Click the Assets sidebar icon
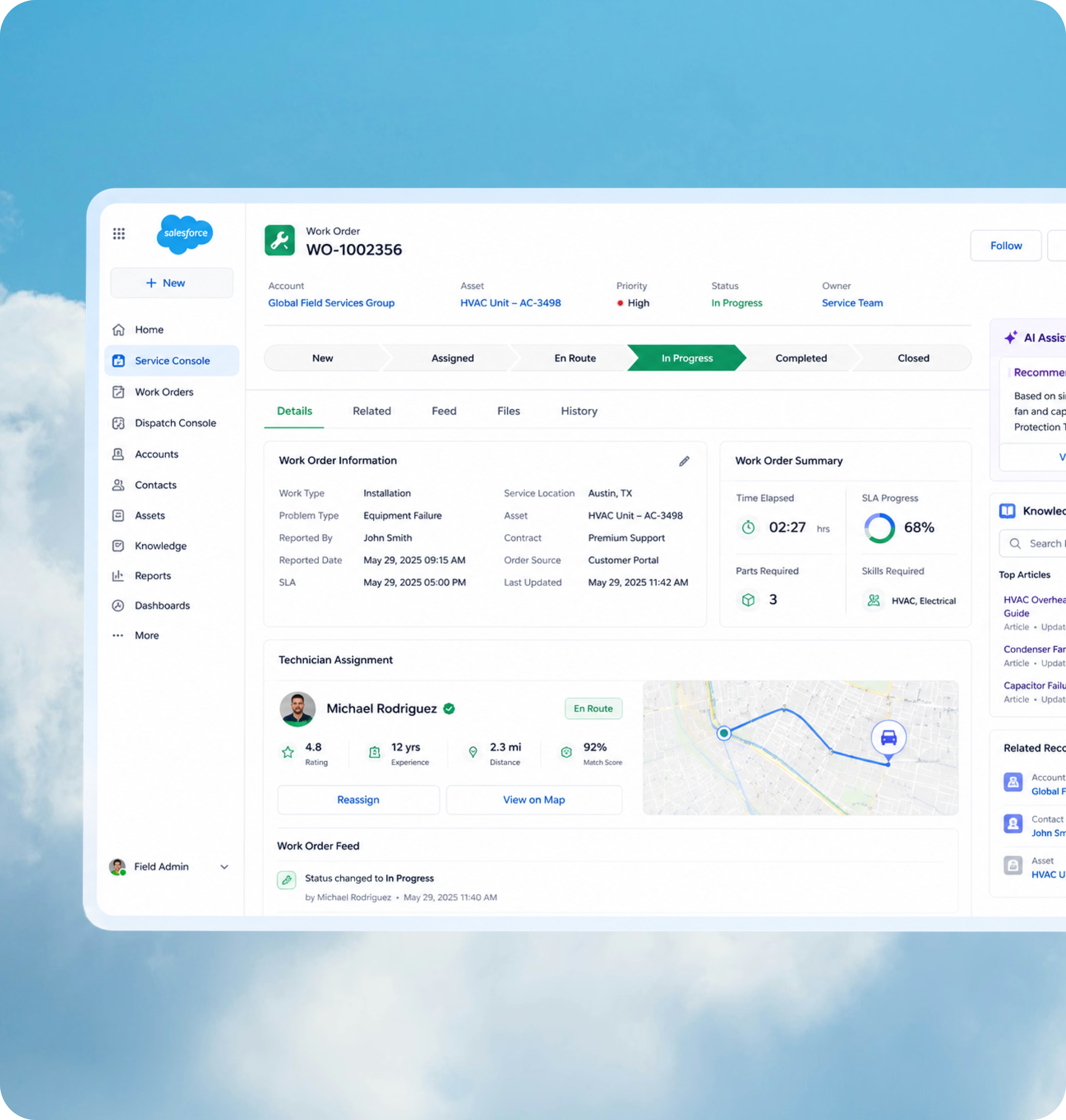1066x1120 pixels. [118, 516]
